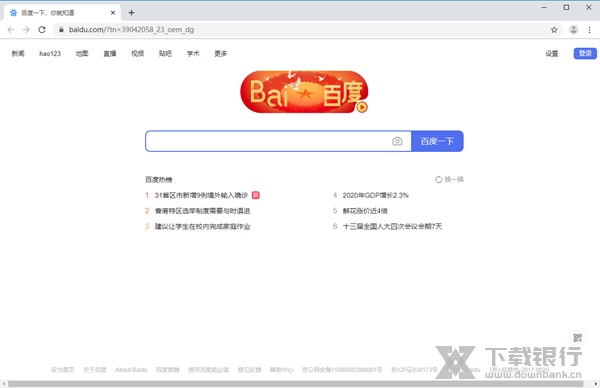Open the 地图 navigation link
Screen dimensions: 600x388
pyautogui.click(x=82, y=54)
